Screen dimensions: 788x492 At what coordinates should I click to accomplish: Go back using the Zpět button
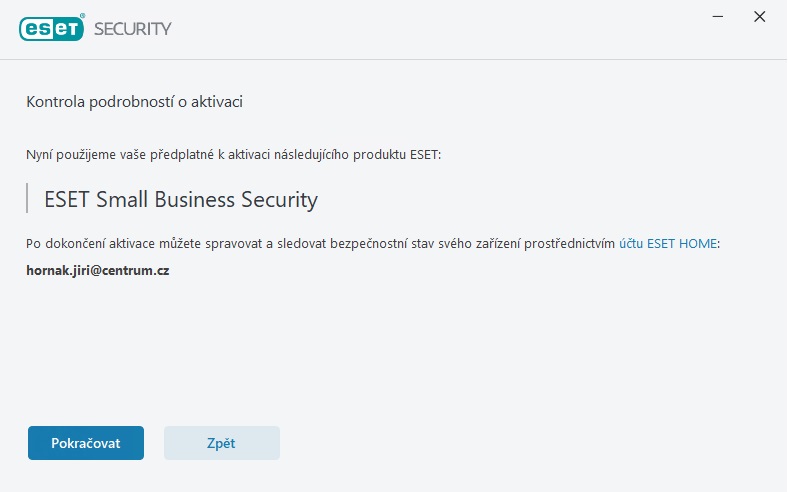pos(222,443)
